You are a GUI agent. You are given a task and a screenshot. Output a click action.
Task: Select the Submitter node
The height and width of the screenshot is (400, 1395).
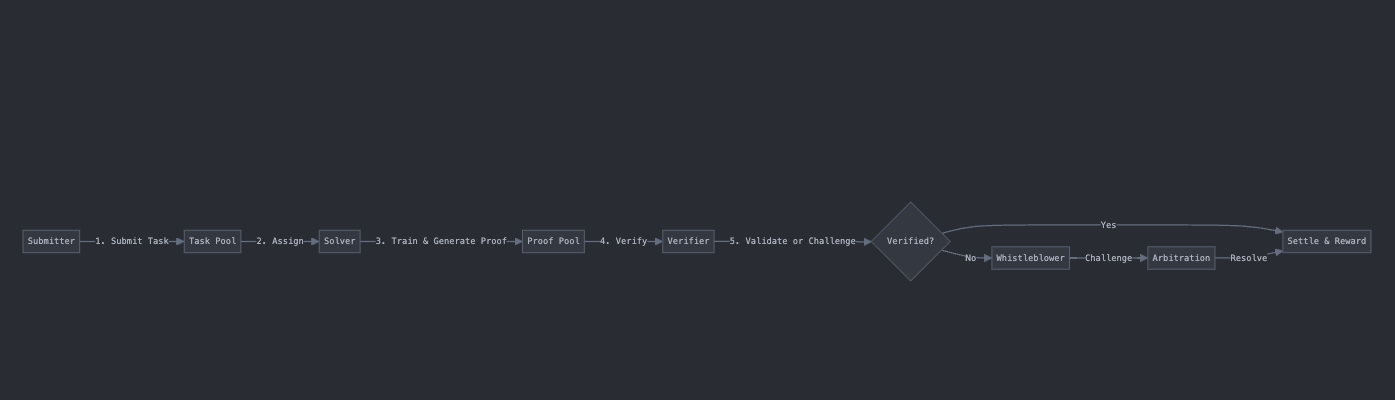(51, 241)
